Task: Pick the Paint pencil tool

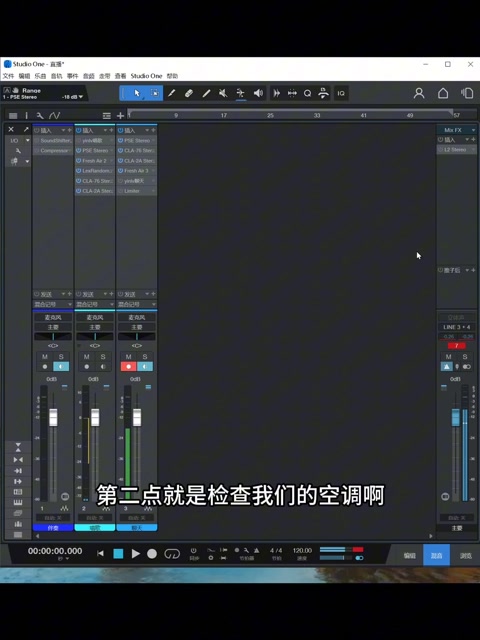Action: coord(171,93)
